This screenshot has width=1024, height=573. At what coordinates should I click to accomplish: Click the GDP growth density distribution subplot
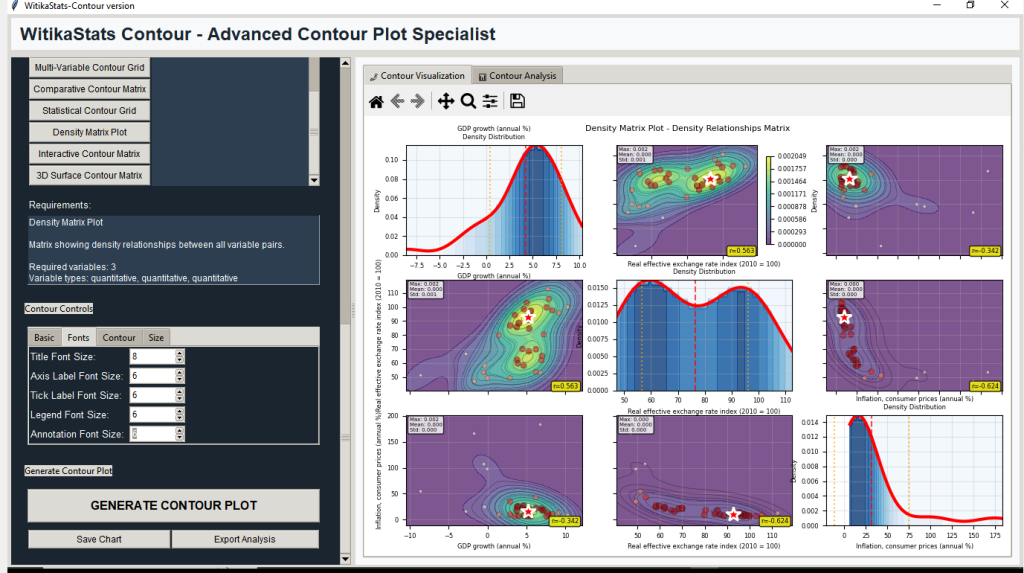494,200
